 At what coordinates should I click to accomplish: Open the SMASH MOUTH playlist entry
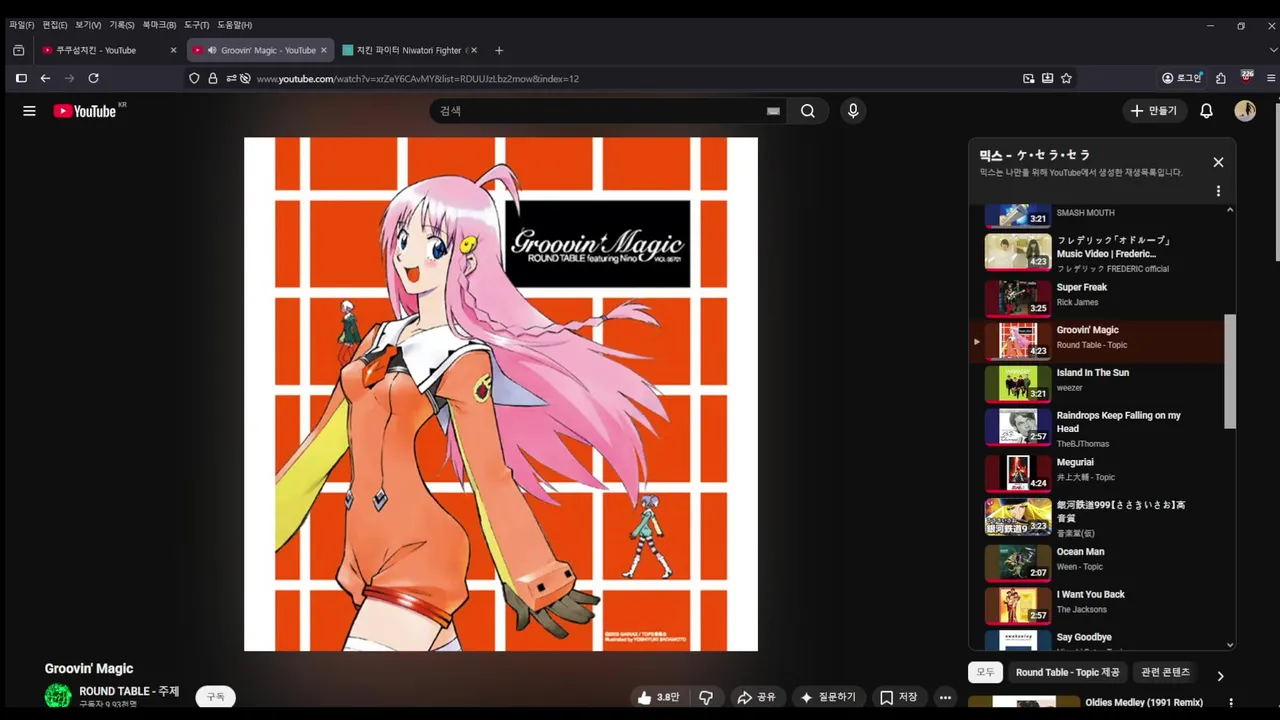1097,215
